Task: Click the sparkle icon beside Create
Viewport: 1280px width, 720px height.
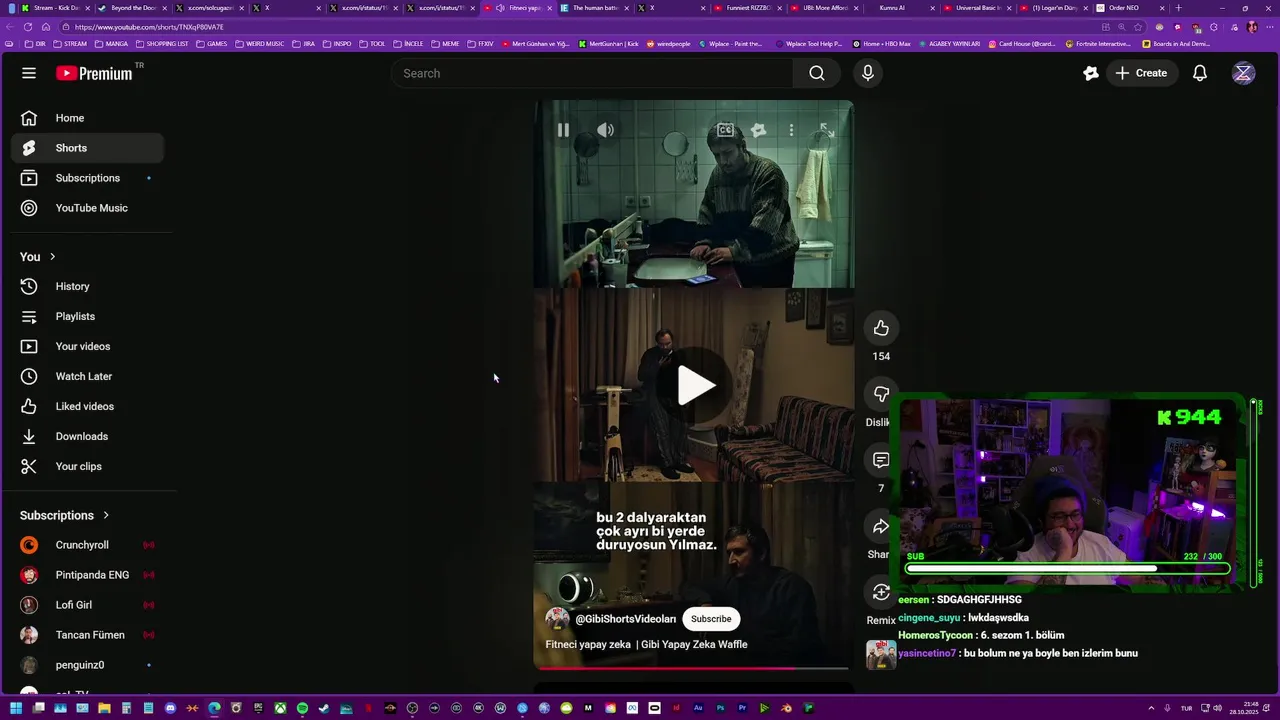Action: (1091, 73)
